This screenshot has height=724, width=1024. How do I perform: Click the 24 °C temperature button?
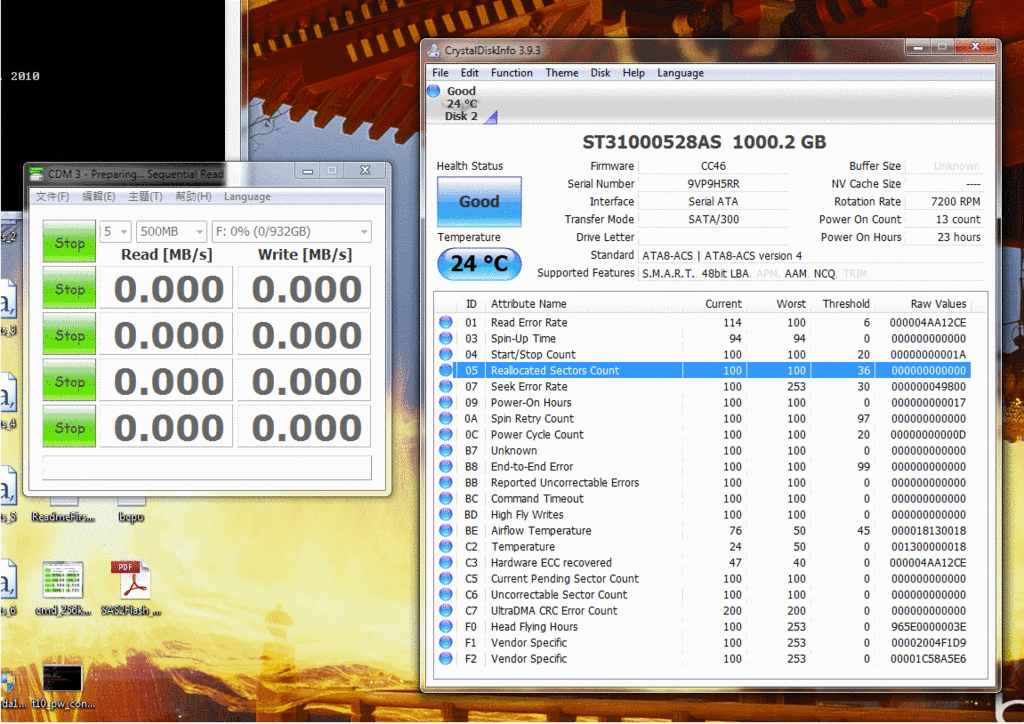coord(479,264)
